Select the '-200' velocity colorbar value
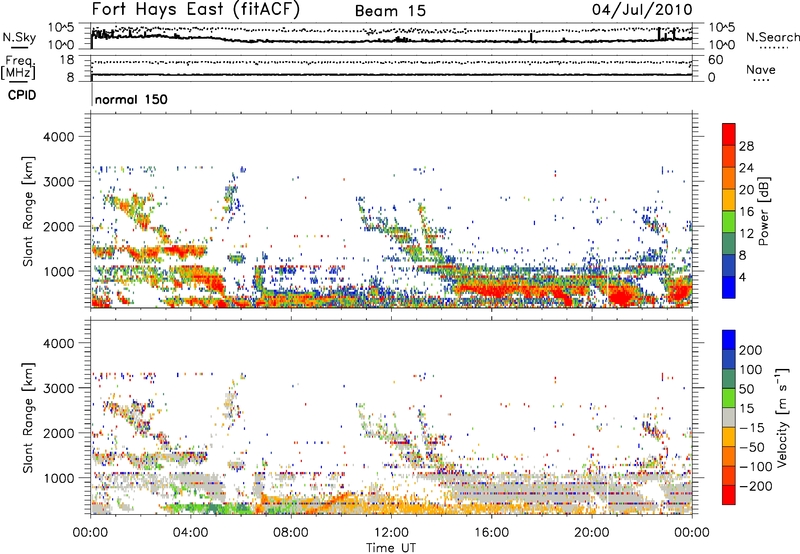Screen dimensions: 800x554 click(x=756, y=486)
